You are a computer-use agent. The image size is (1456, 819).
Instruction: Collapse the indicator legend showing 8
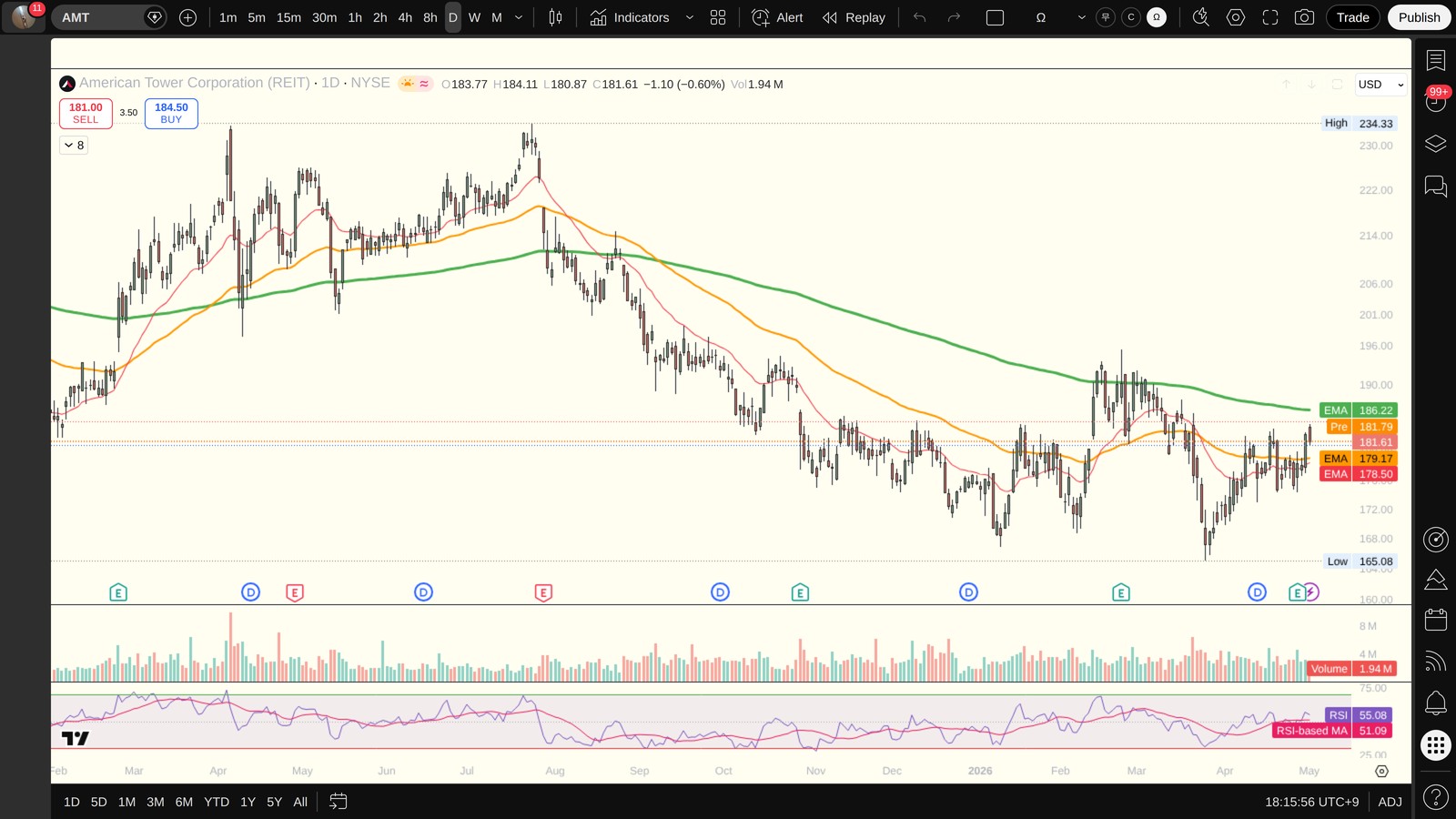(x=74, y=145)
